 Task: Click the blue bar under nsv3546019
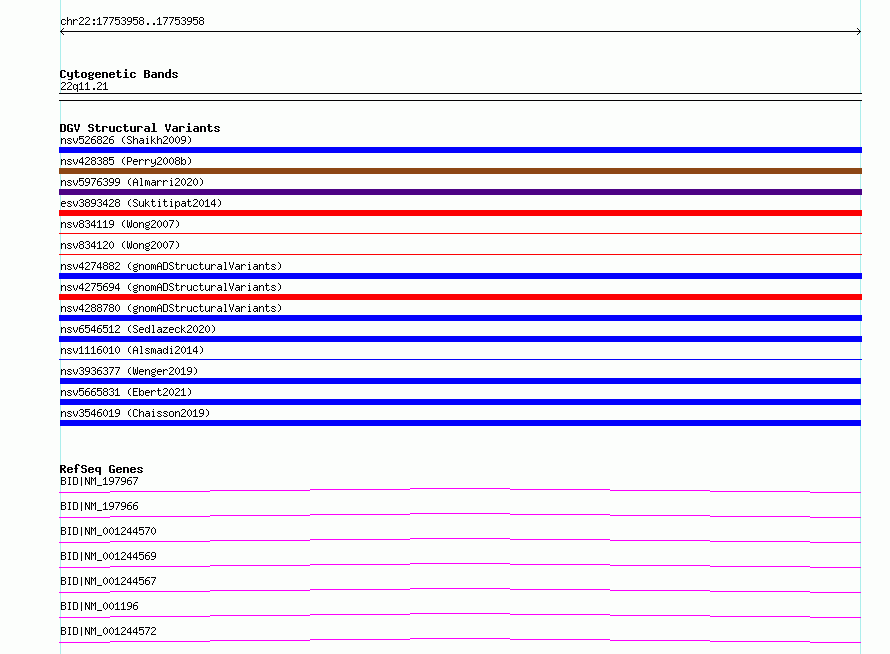(460, 423)
